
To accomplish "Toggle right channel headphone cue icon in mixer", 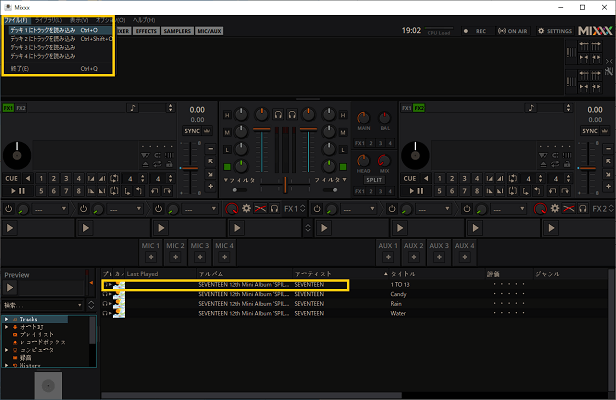I will 292,114.
